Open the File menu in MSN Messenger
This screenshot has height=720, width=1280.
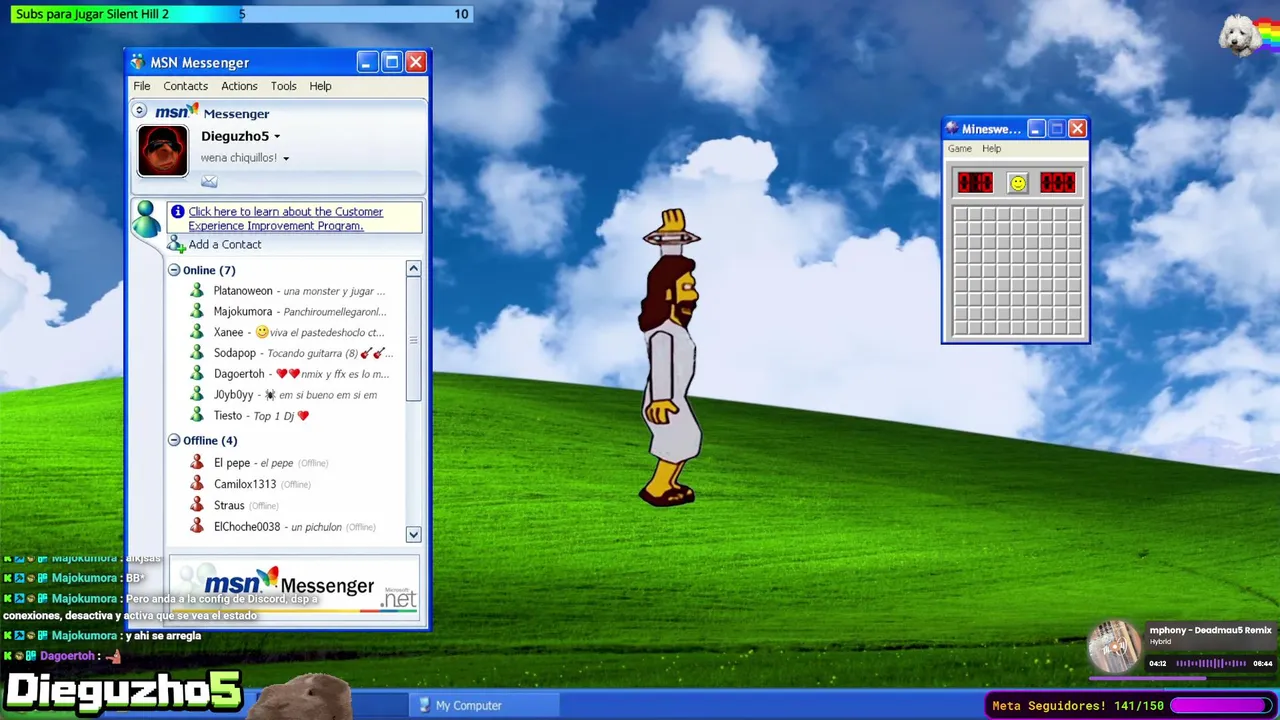[142, 86]
